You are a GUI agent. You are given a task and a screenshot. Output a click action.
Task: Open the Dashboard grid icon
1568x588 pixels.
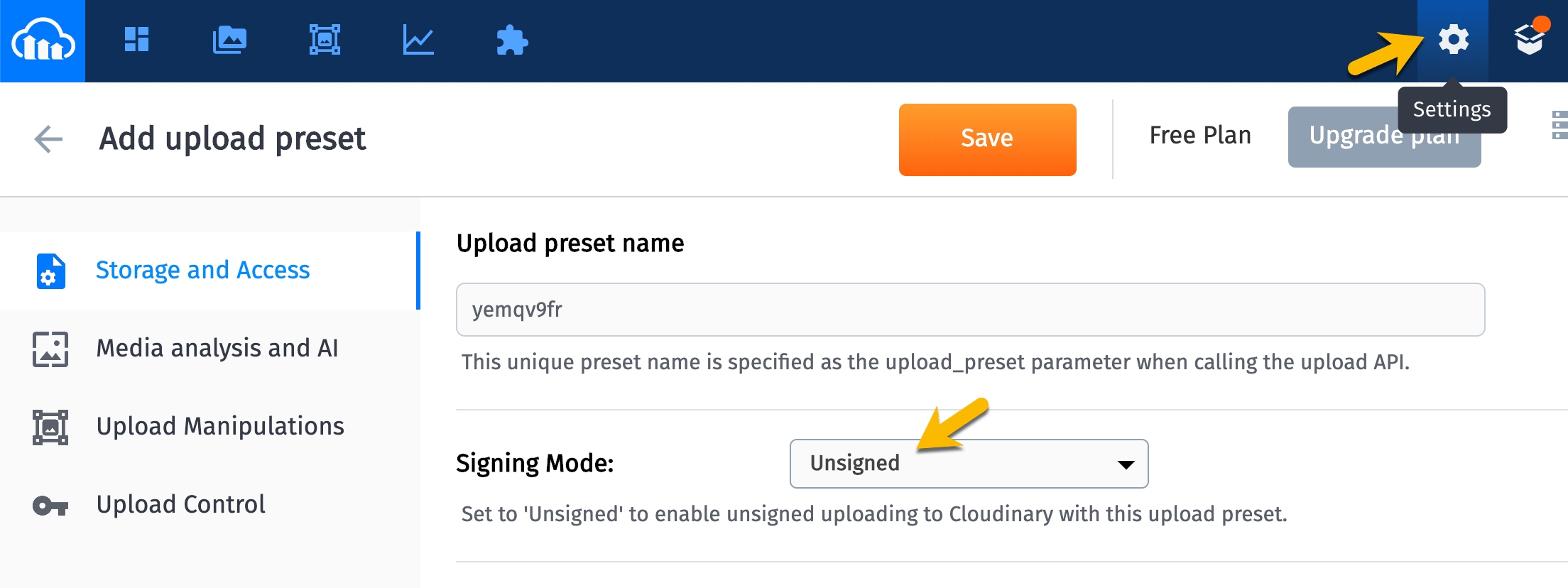coord(136,39)
